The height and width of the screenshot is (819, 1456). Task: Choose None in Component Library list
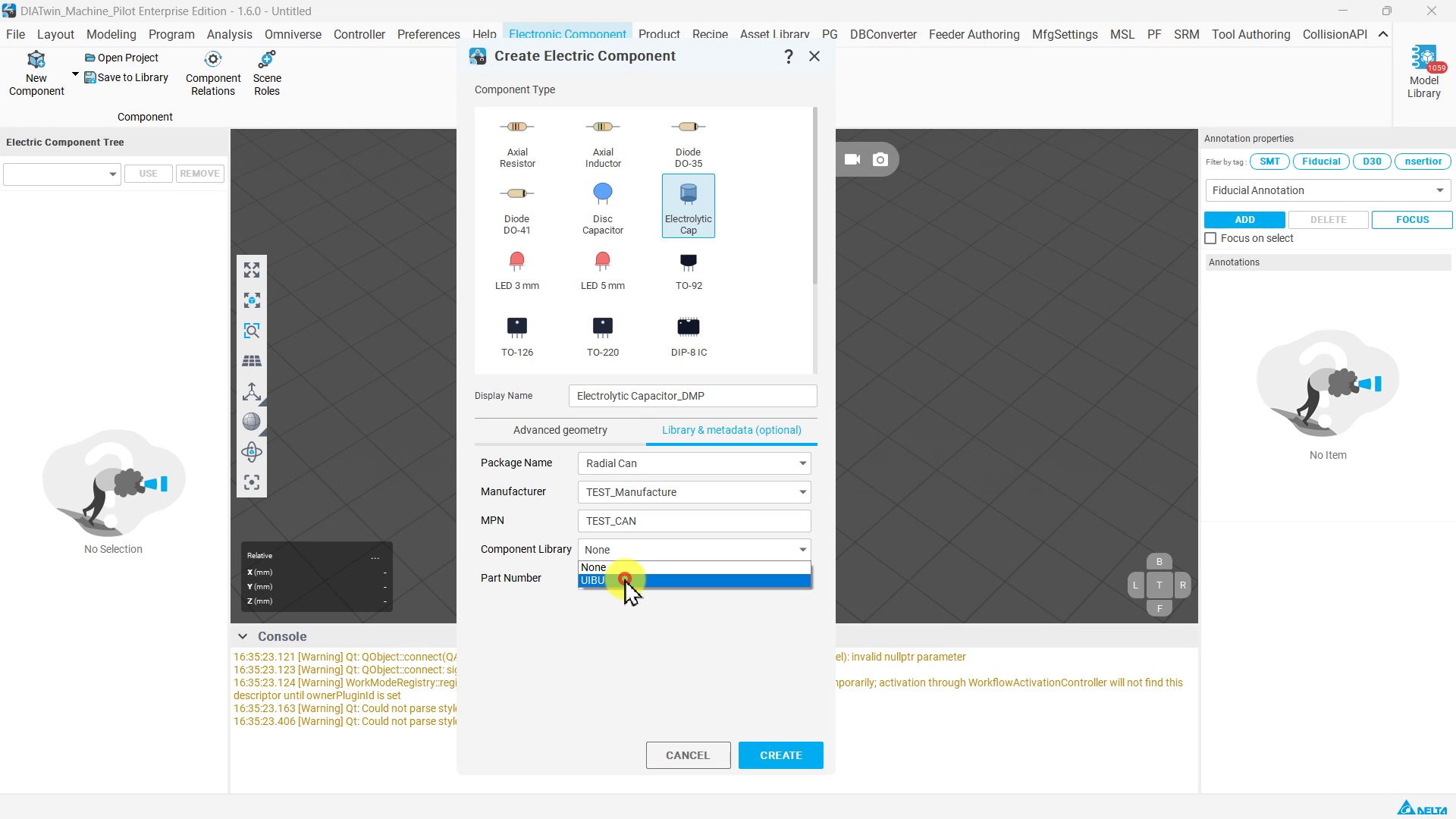click(x=694, y=567)
